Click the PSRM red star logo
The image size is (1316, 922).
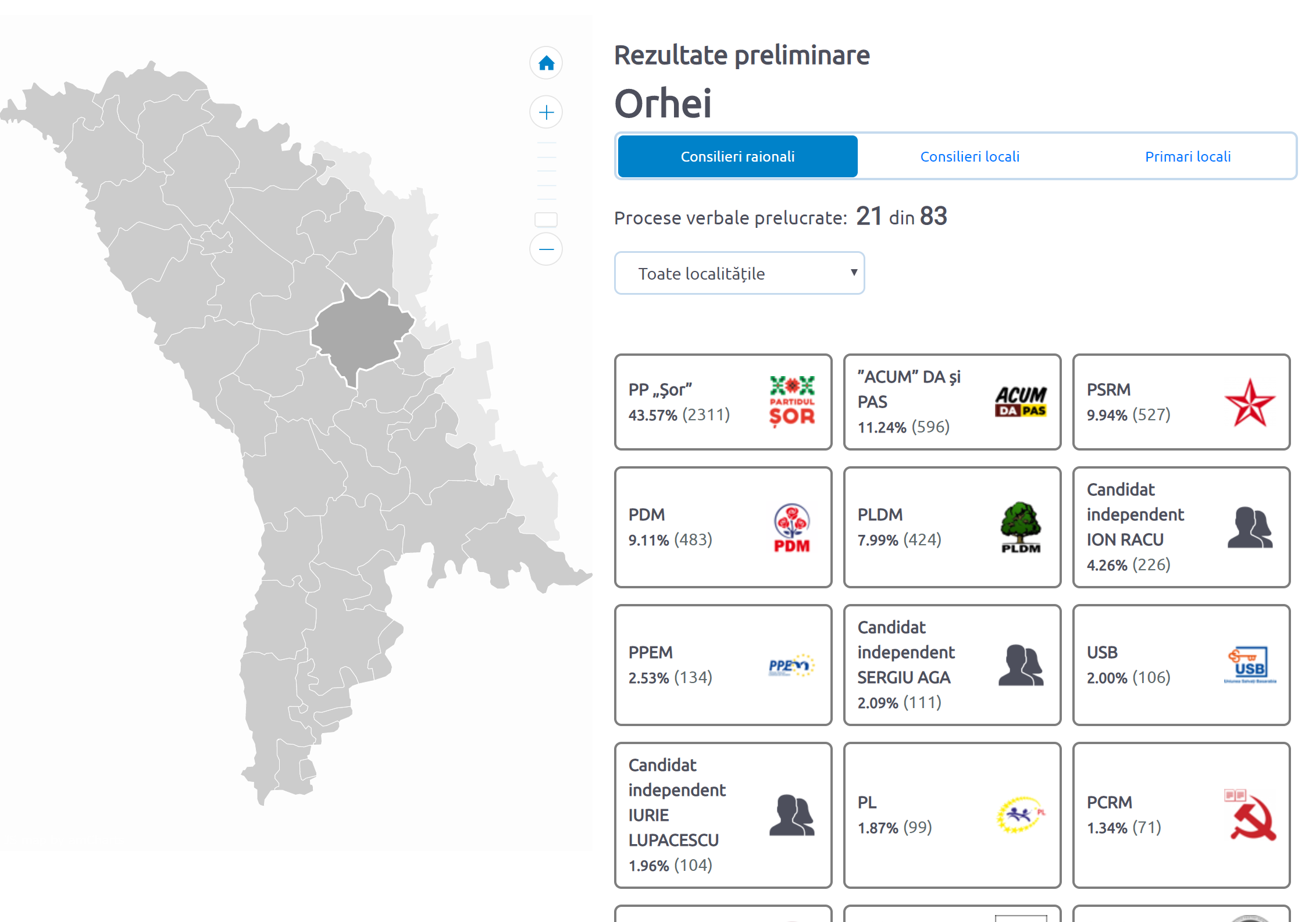point(1250,402)
